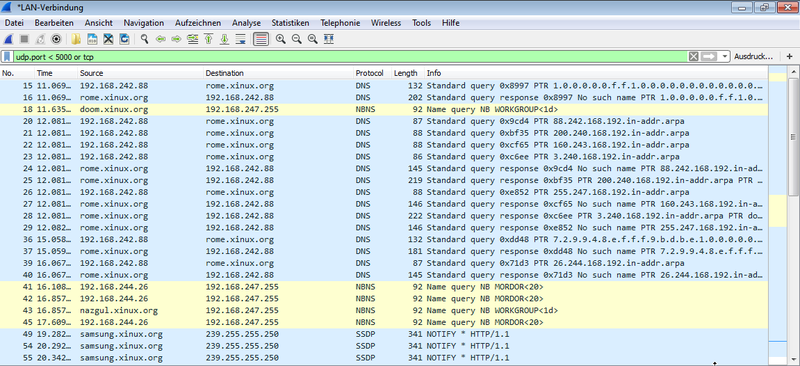Open the Aufzeichnen menu
This screenshot has height=366, width=800.
click(x=198, y=23)
